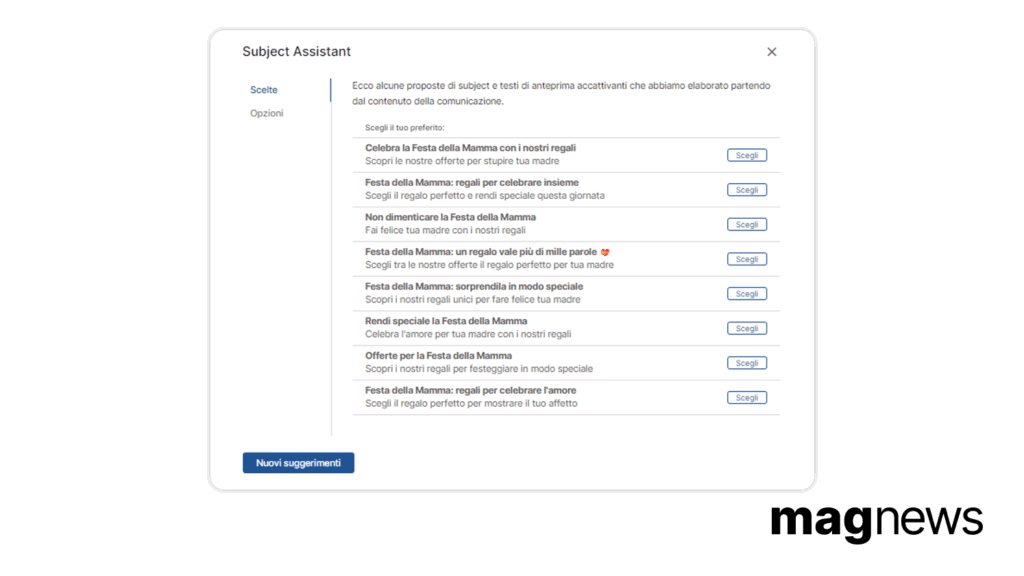Click subject 'Celebra la Festa della Mamma con i nostri regali'
Image resolution: width=1024 pixels, height=576 pixels.
click(x=470, y=148)
